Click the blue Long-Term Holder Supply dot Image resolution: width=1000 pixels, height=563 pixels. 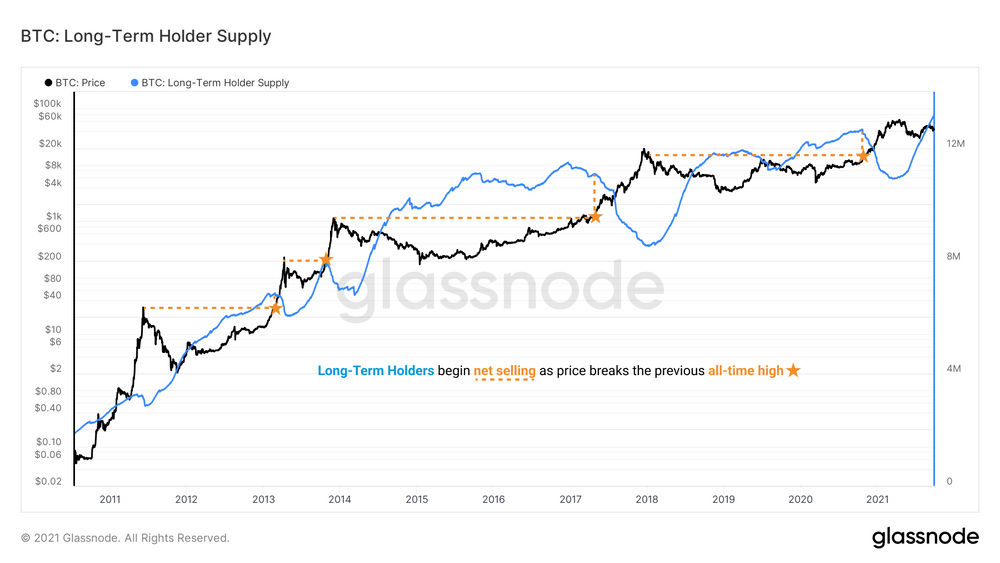click(135, 83)
